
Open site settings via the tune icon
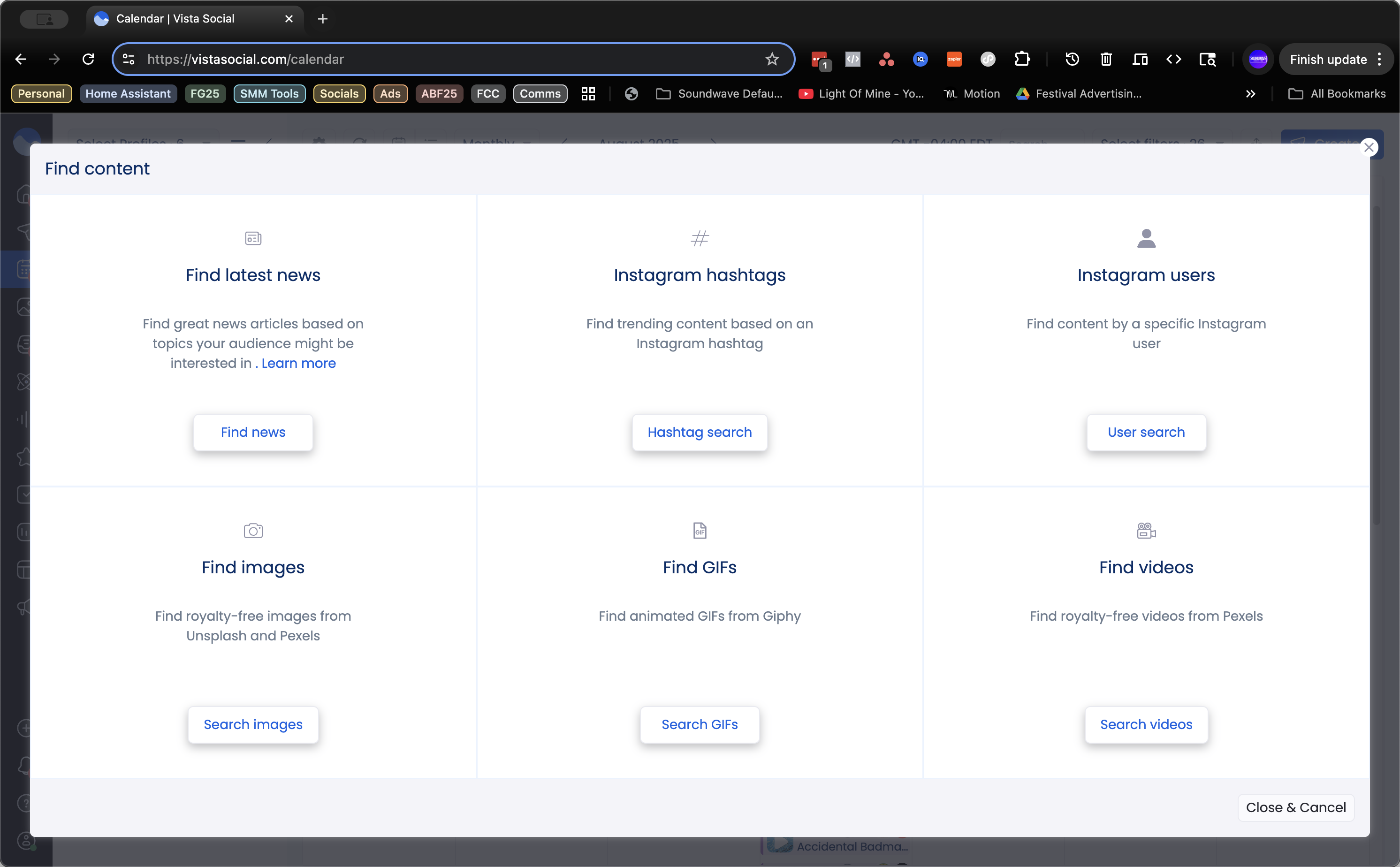127,59
